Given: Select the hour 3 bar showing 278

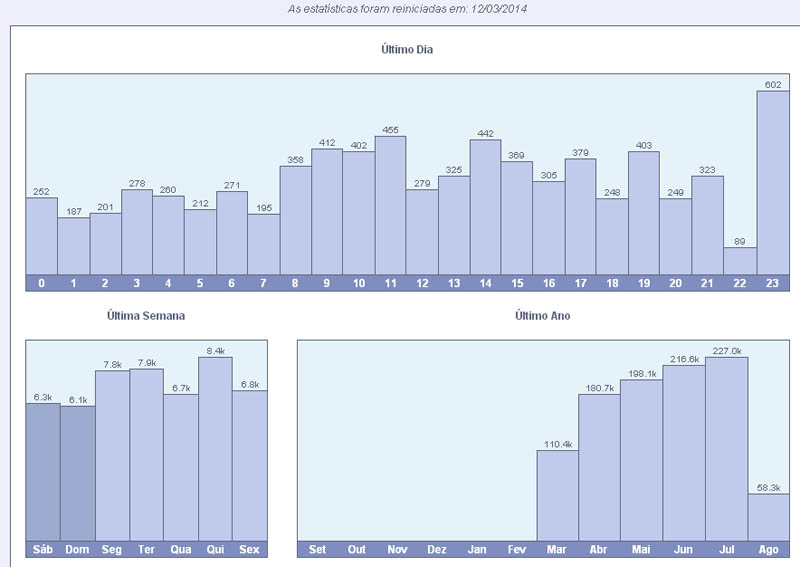Looking at the screenshot, I should click(137, 232).
